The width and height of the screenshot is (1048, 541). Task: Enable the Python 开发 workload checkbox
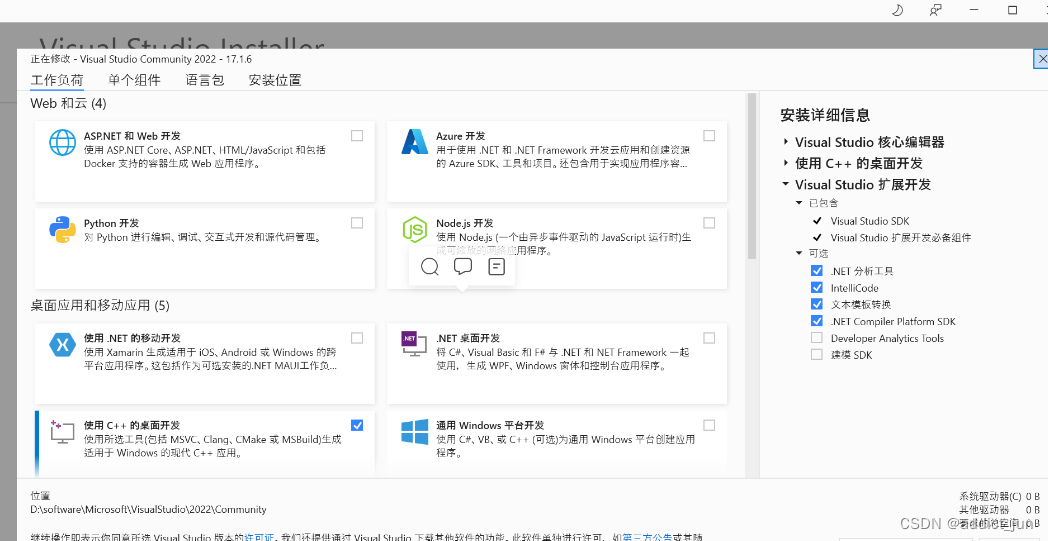[357, 223]
